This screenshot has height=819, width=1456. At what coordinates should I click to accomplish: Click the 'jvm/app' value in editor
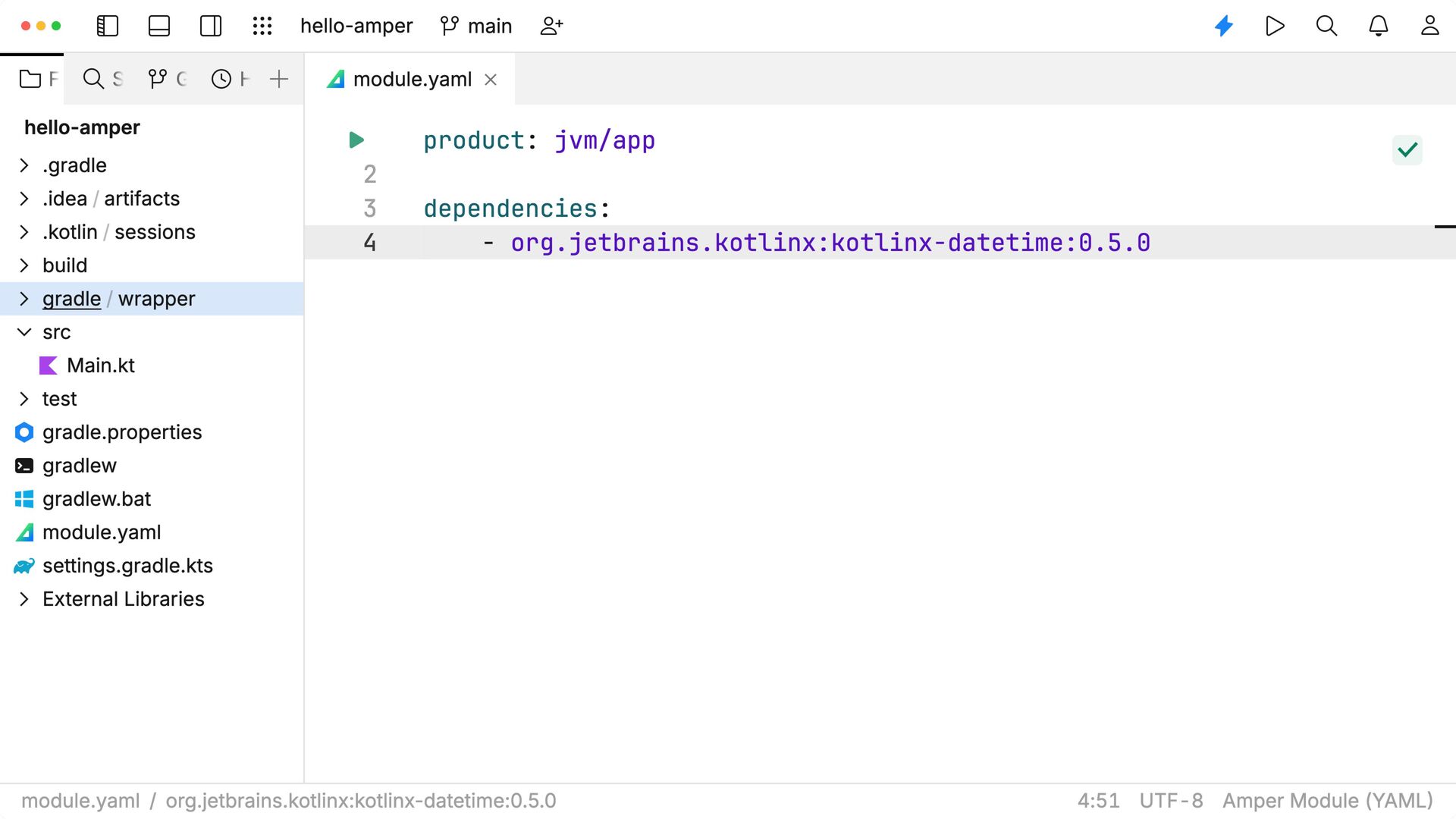coord(604,140)
